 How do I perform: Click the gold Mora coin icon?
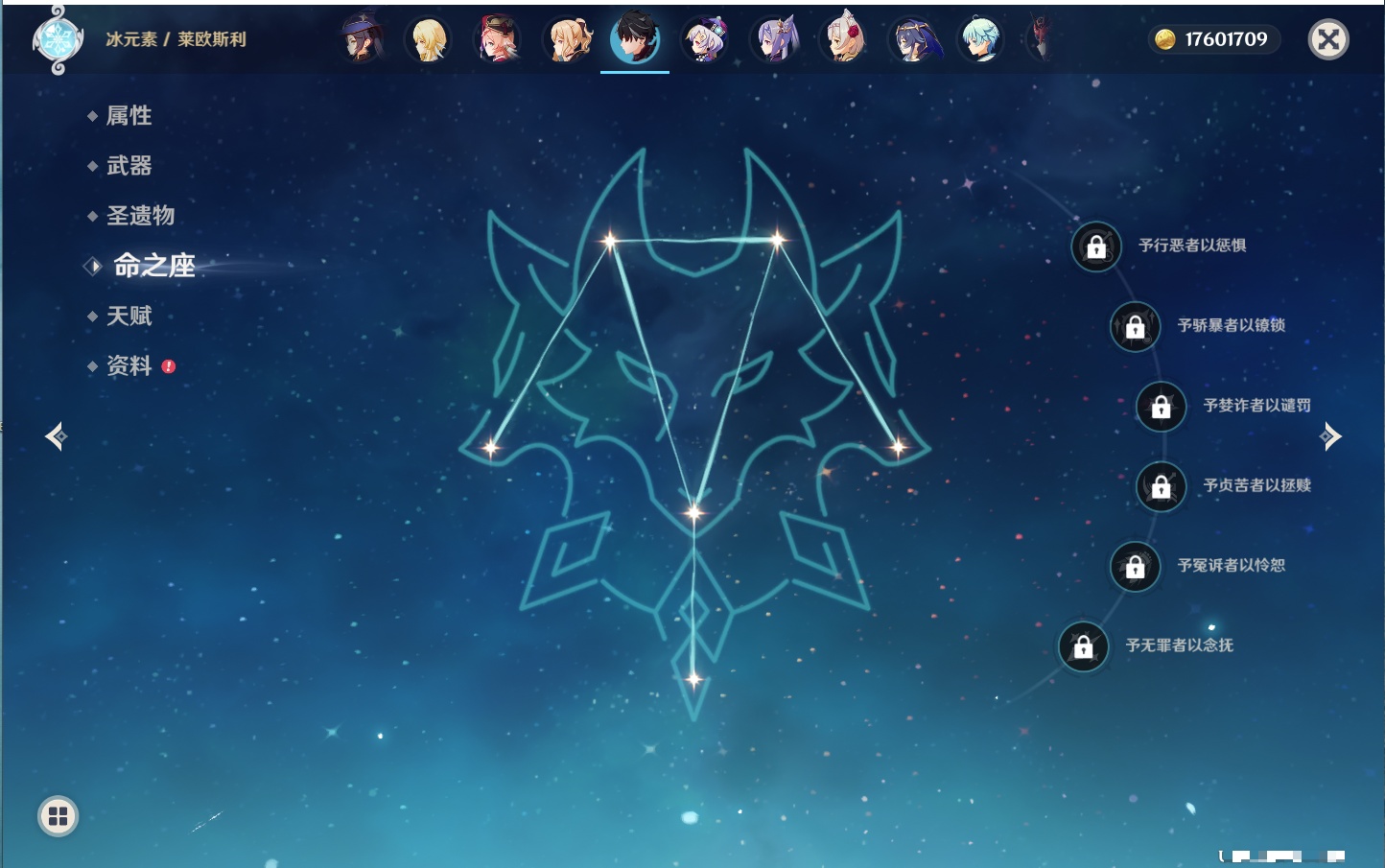1164,39
